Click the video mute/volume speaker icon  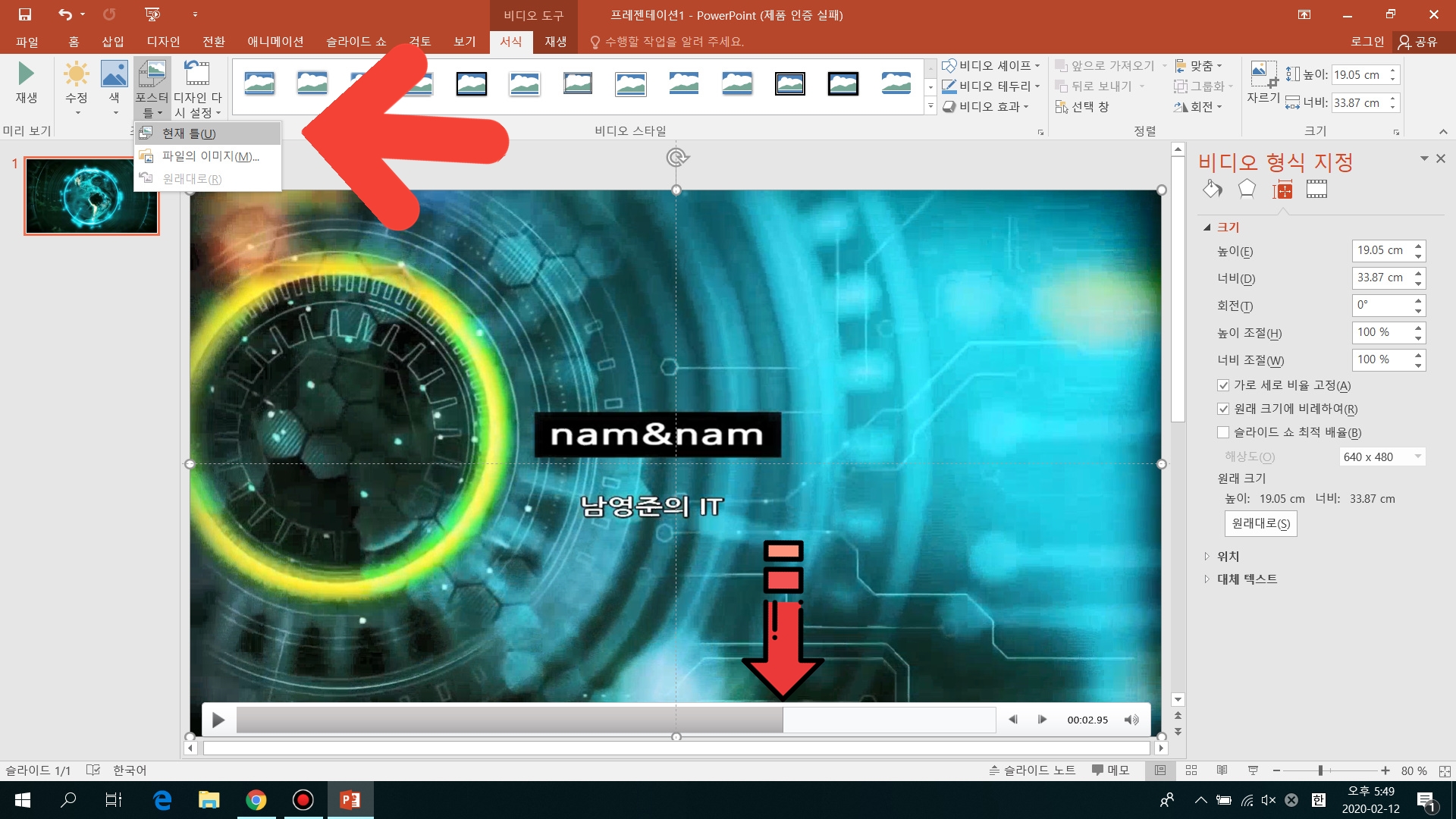[x=1131, y=720]
